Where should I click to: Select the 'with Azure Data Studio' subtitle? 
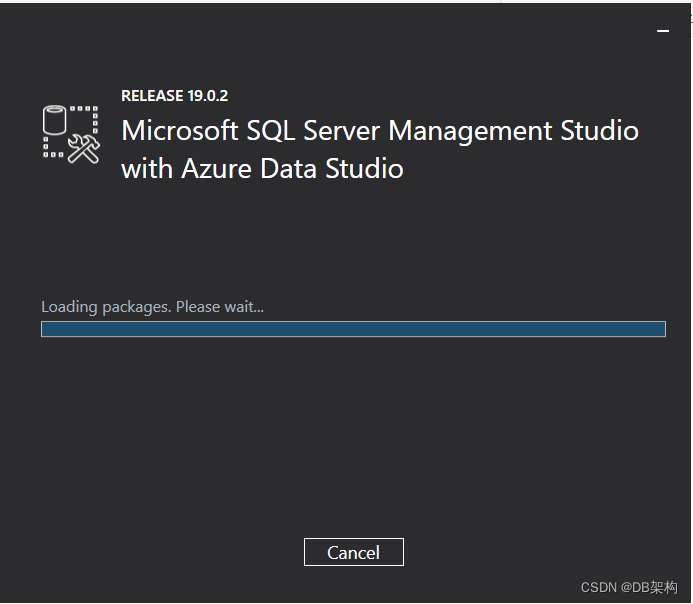262,169
